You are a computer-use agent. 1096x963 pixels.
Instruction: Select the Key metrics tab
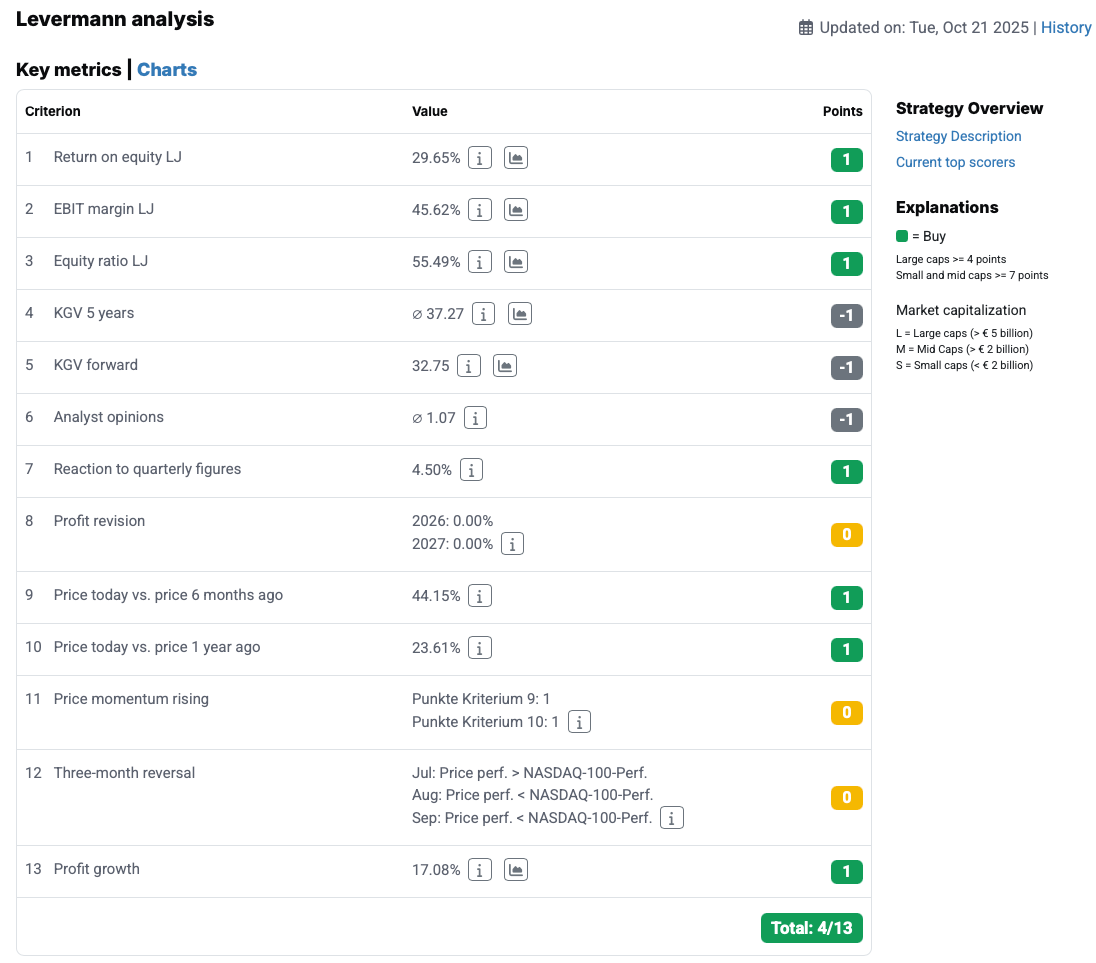[x=68, y=70]
